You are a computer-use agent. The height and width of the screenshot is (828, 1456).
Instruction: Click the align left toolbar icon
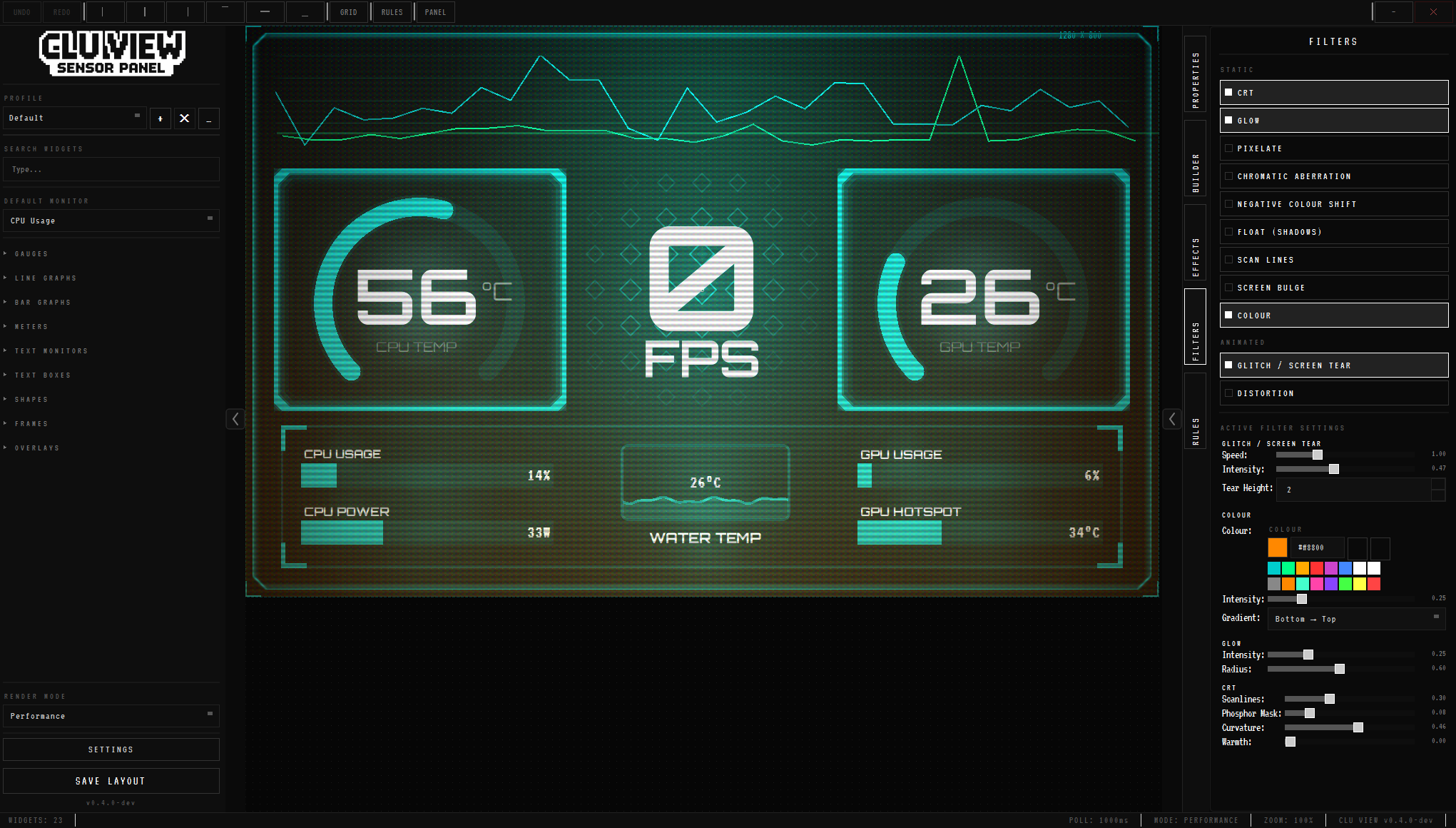tap(104, 12)
